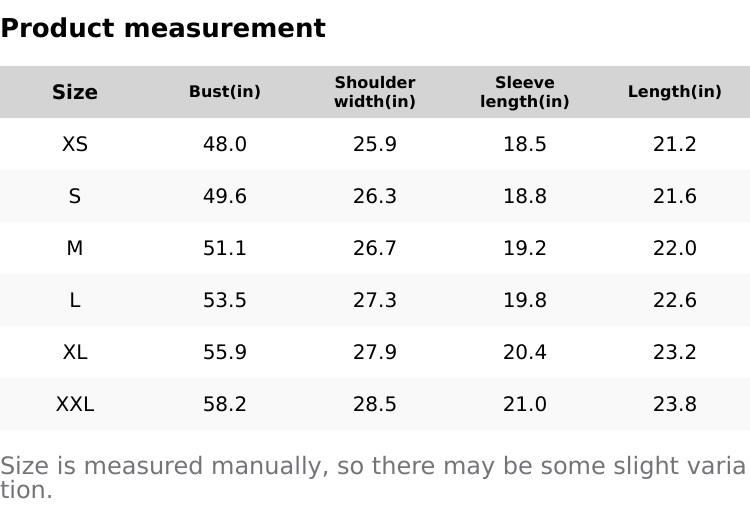Select the S sleeve length 18.8
Image resolution: width=750 pixels, height=526 pixels.
[x=525, y=196]
